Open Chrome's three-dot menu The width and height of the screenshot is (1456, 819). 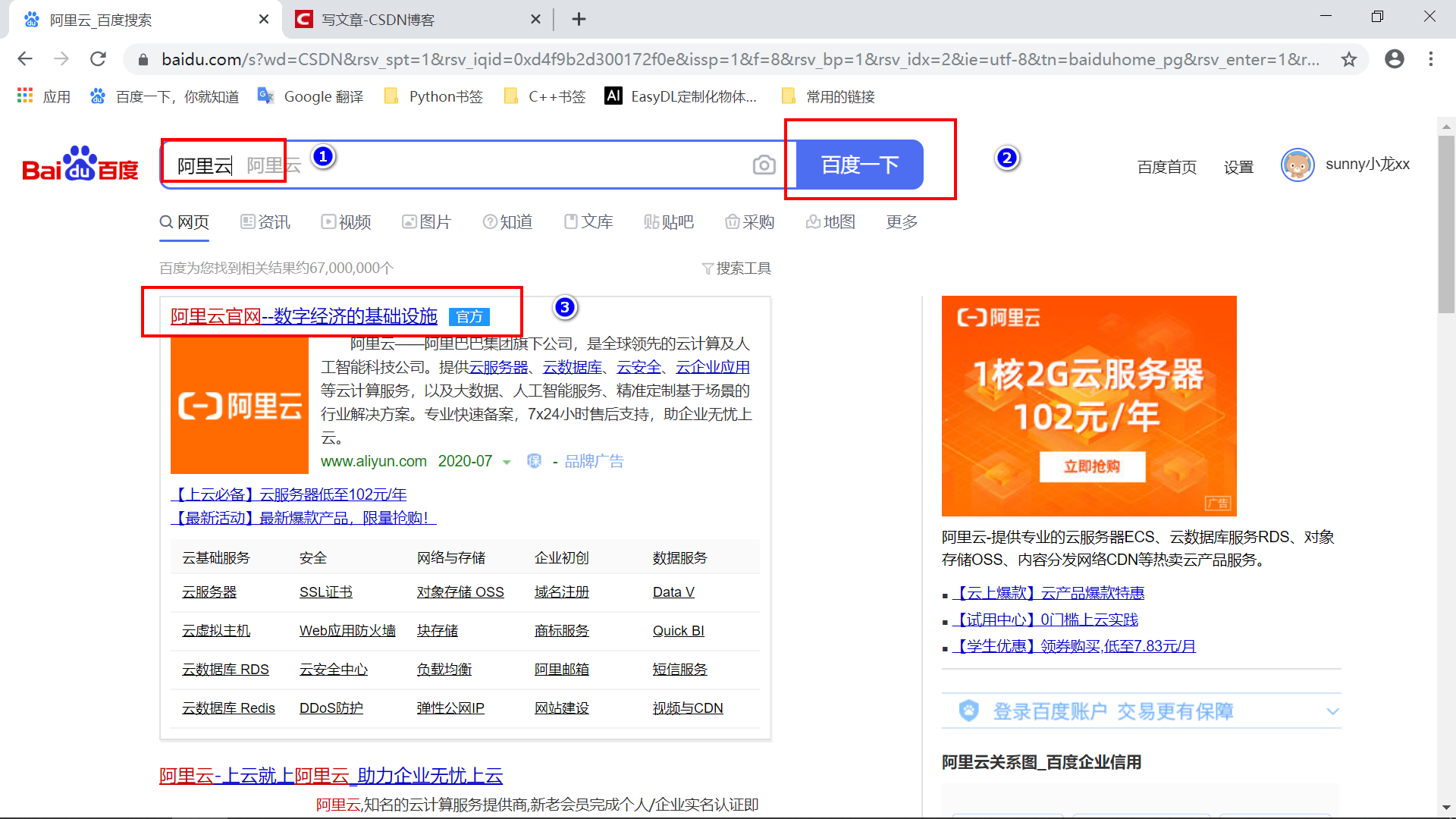click(1431, 59)
